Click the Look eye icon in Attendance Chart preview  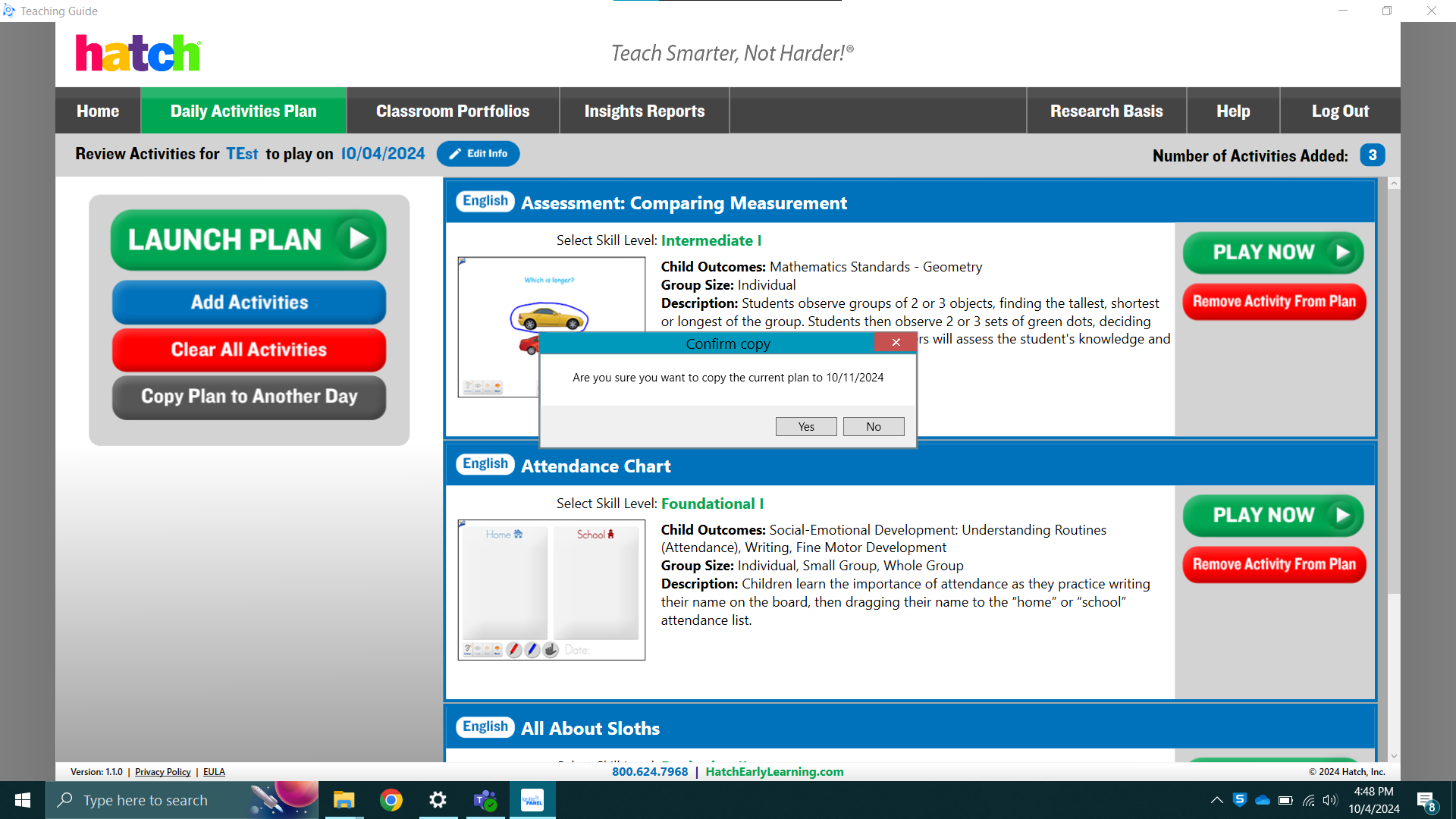point(478,650)
